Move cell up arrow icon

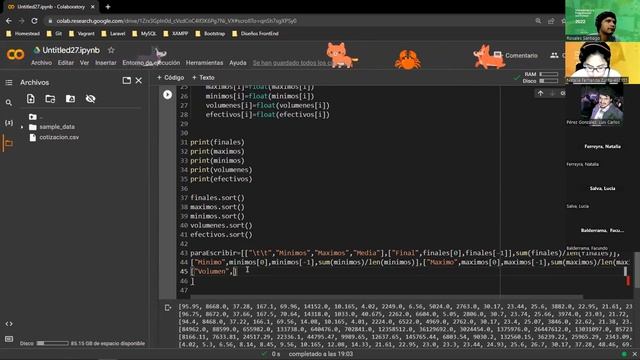540,93
